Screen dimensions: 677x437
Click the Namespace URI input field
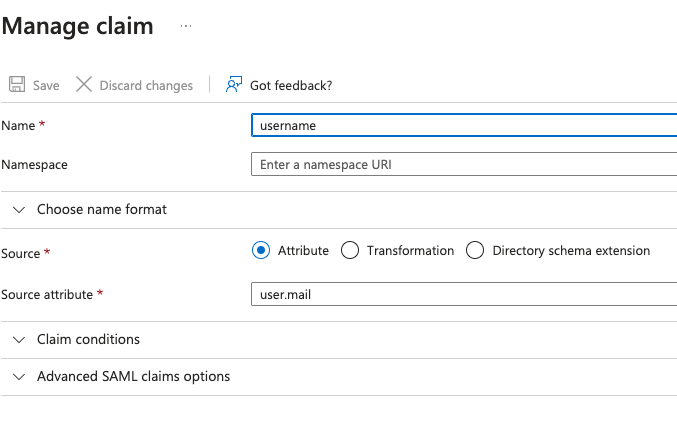point(464,164)
